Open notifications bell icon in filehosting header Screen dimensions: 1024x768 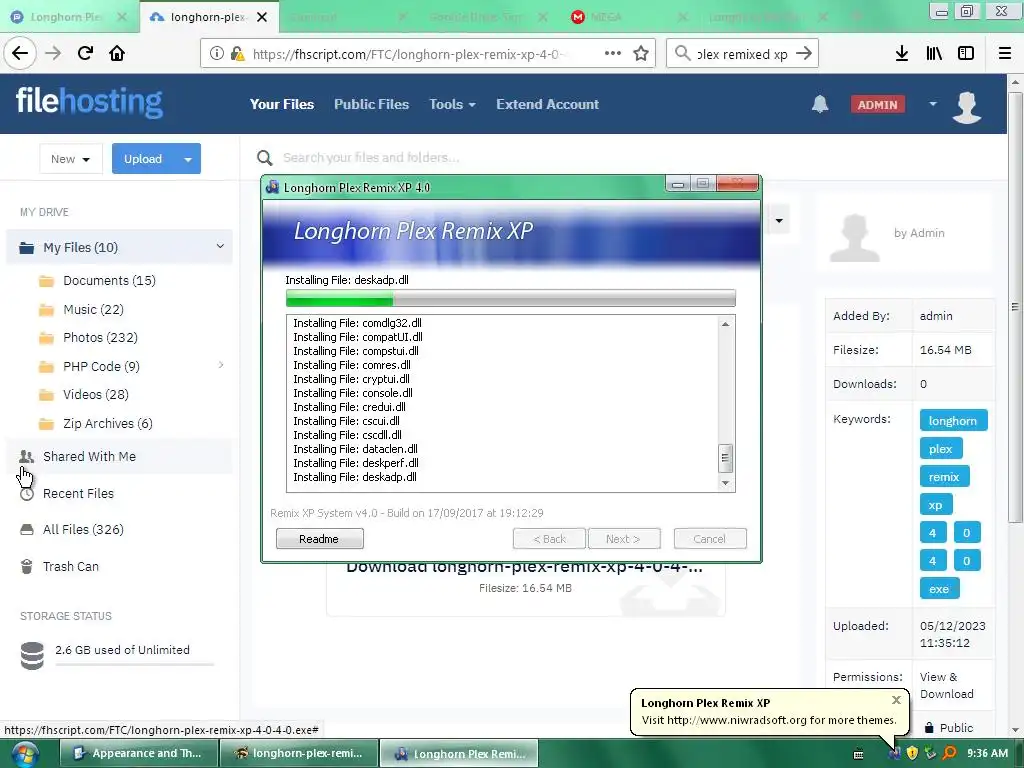coord(820,104)
